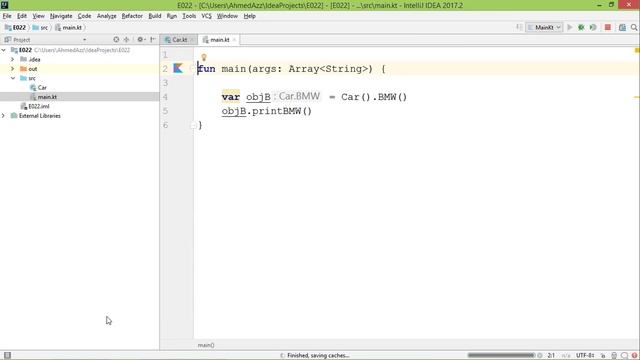
Task: Open the Tools menu
Action: pyautogui.click(x=189, y=16)
